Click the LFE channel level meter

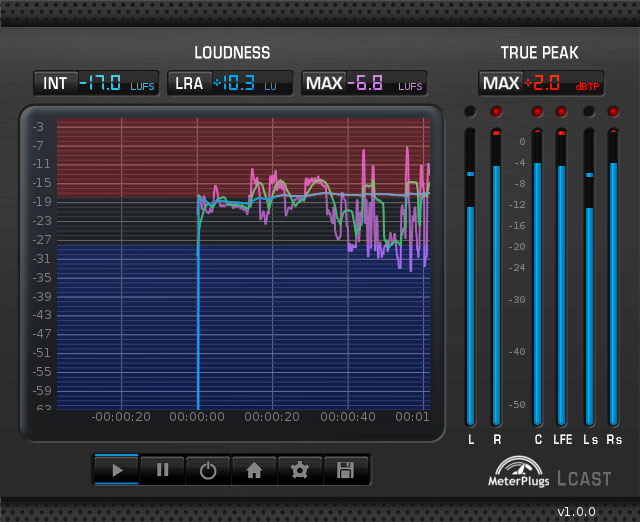coord(561,290)
